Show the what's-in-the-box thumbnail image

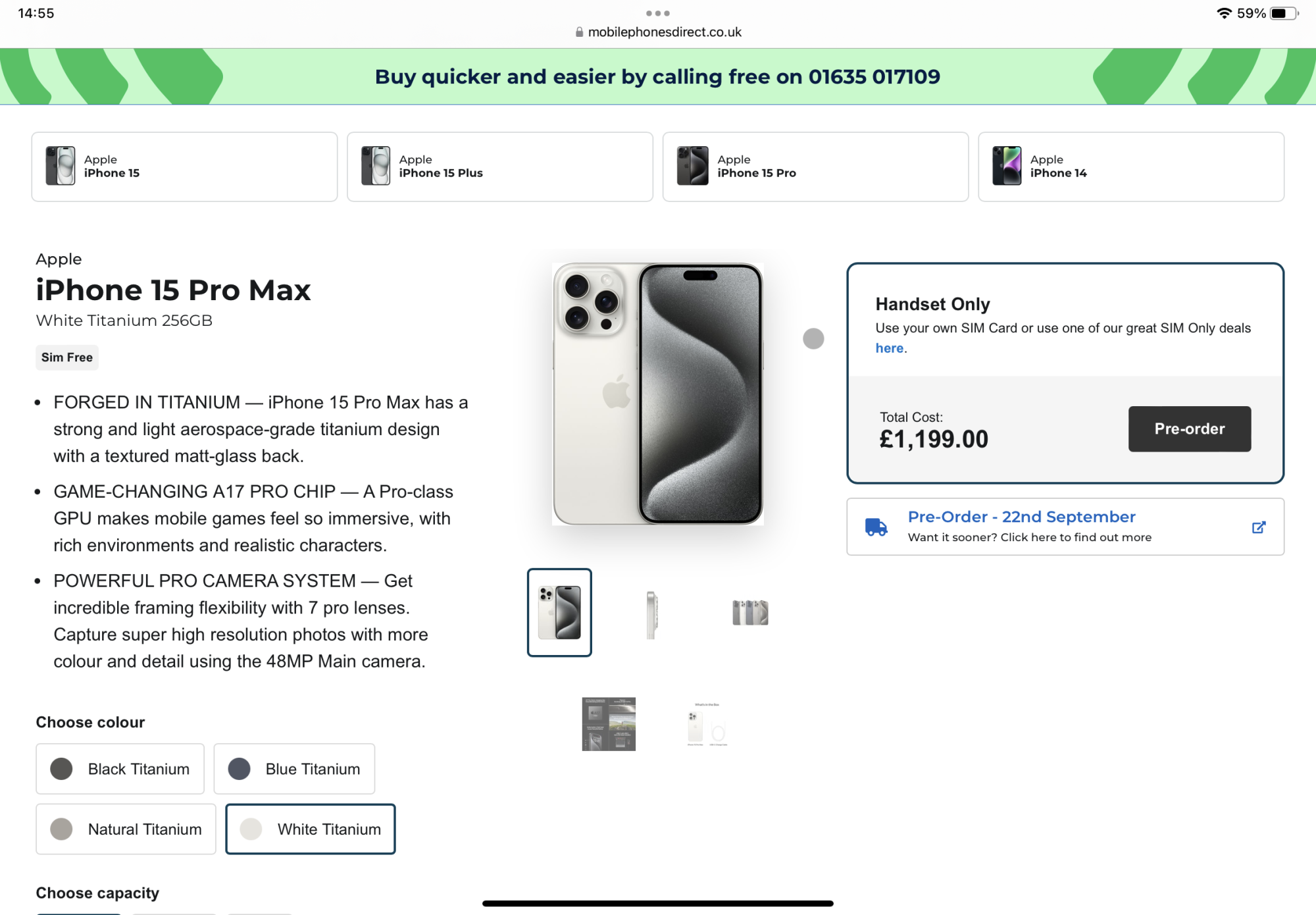click(707, 724)
